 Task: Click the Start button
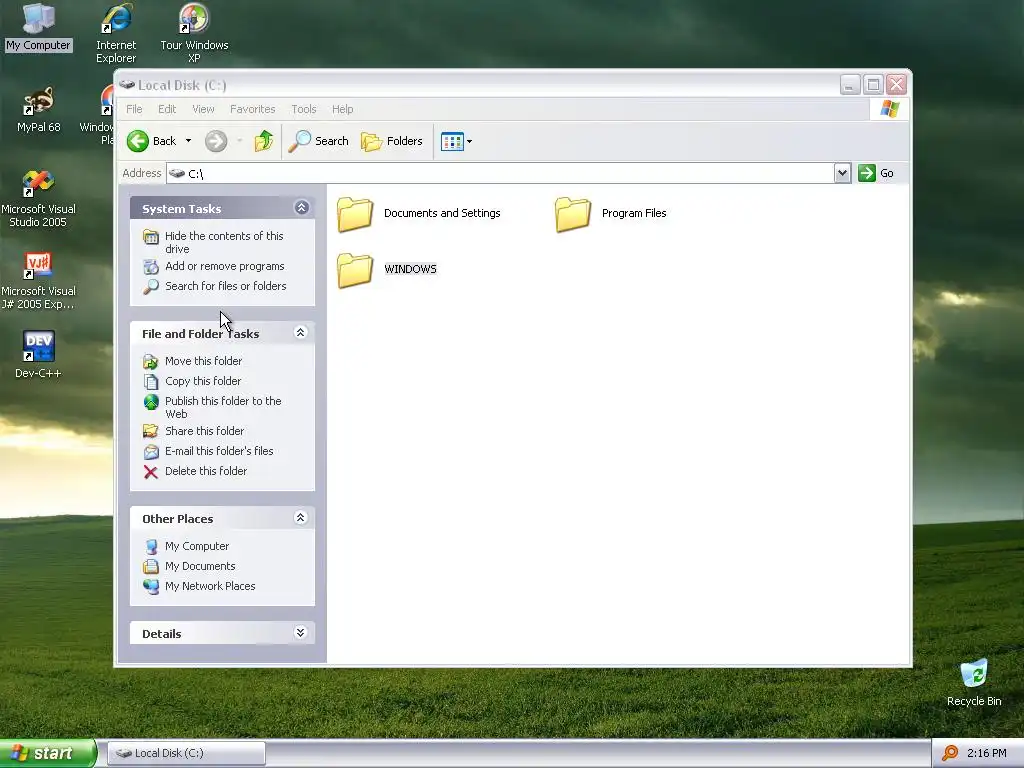48,753
